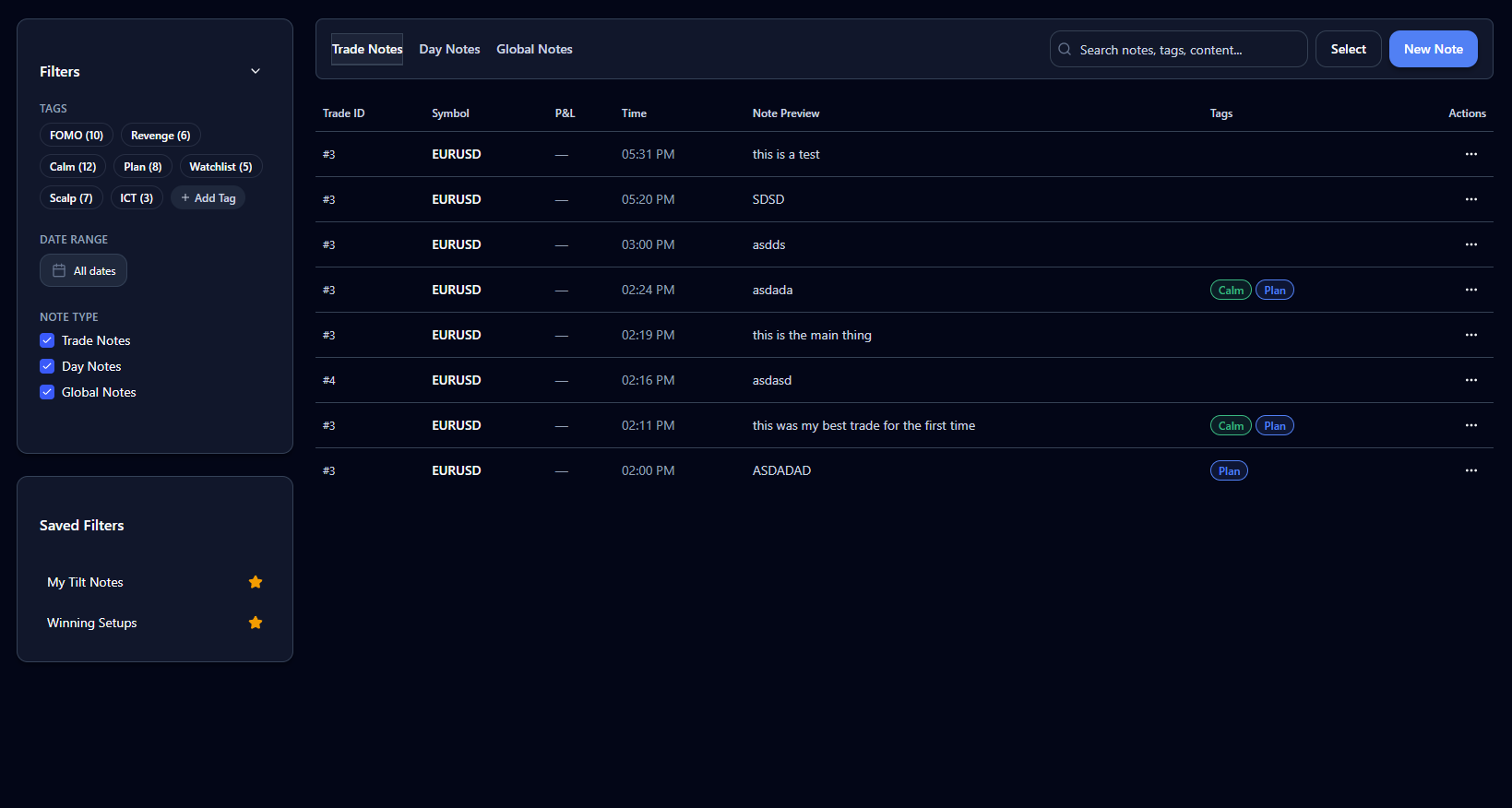
Task: Click Plan tag on 02:11 PM row
Action: (1275, 425)
